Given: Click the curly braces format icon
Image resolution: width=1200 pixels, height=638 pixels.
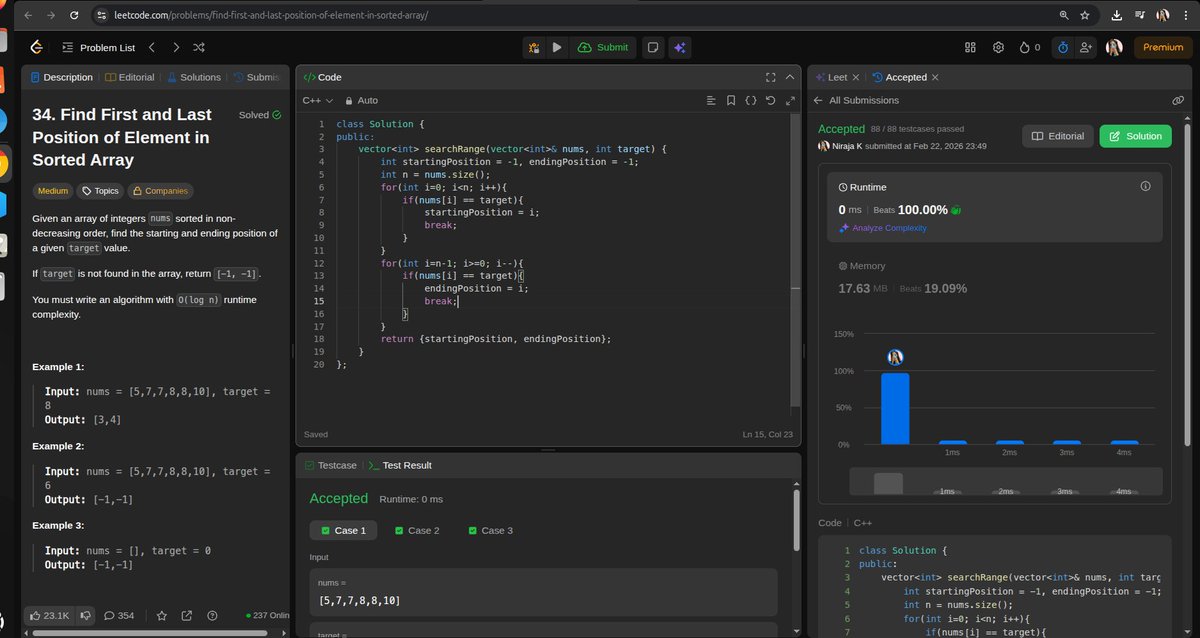Looking at the screenshot, I should (x=751, y=100).
